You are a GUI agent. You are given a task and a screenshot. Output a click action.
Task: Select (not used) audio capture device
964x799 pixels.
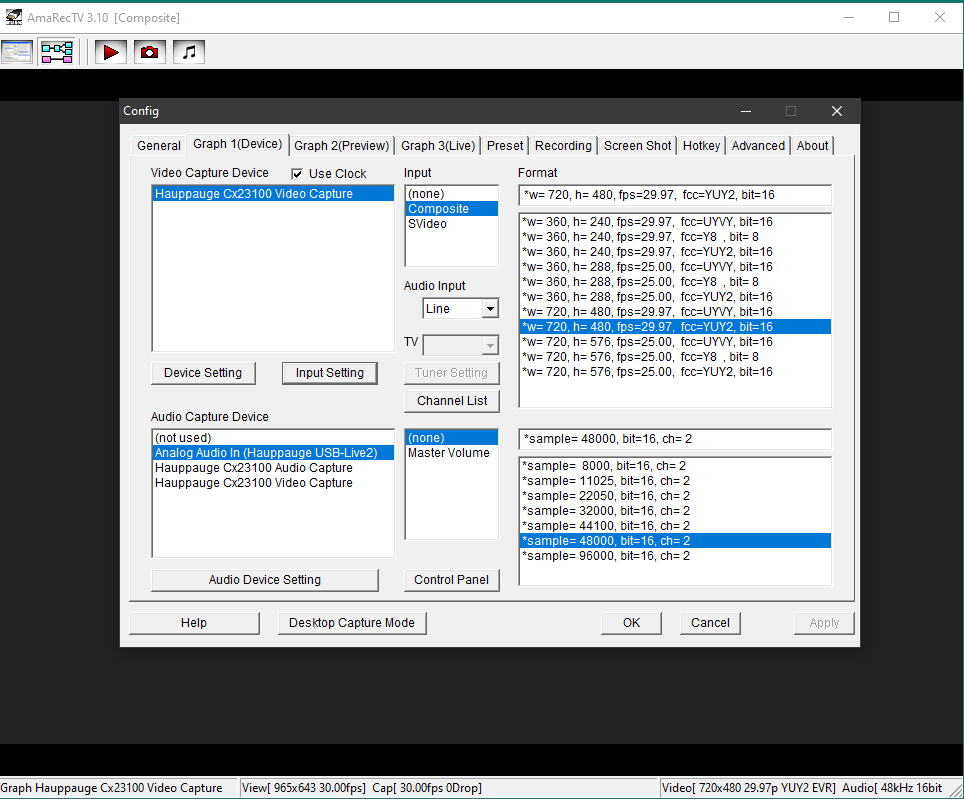tap(273, 438)
